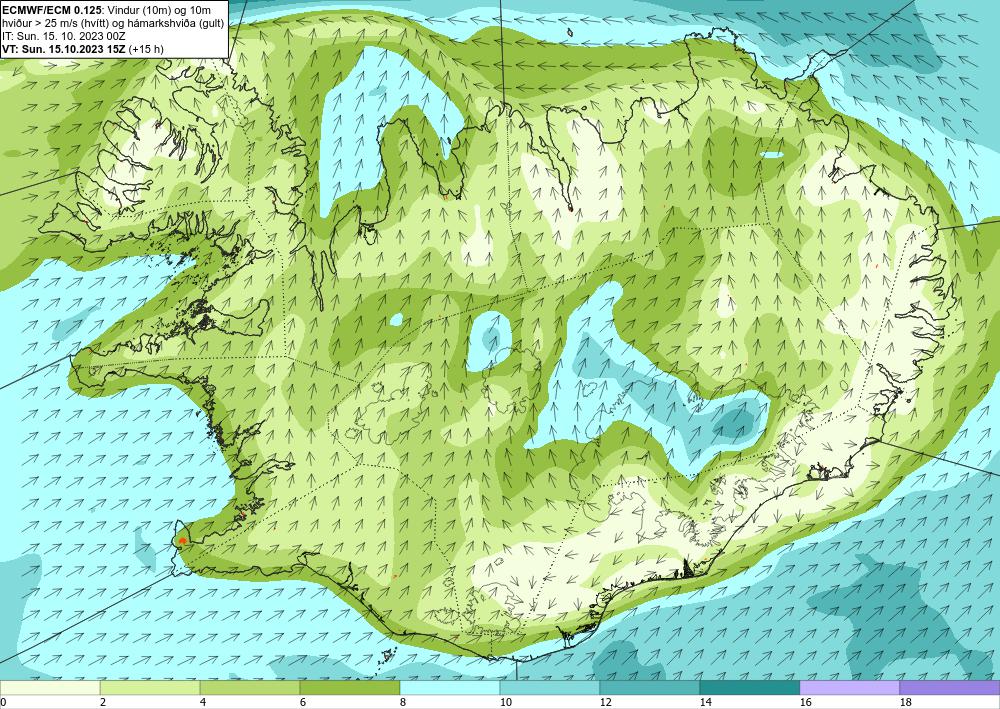This screenshot has height=709, width=1000.
Task: Click the purple swatch above 18 m/s
Action: tap(950, 687)
